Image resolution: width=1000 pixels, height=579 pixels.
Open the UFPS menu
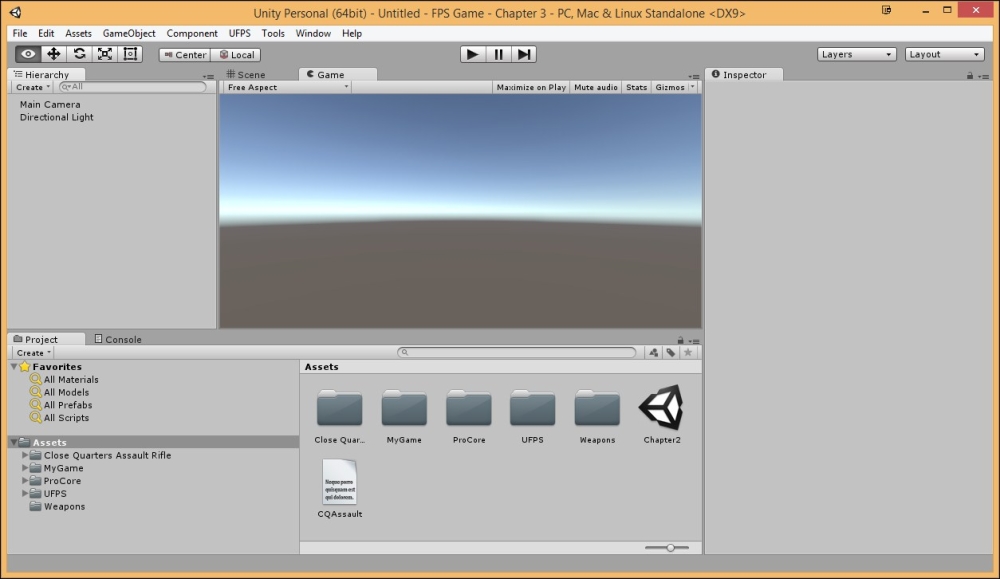pos(239,33)
